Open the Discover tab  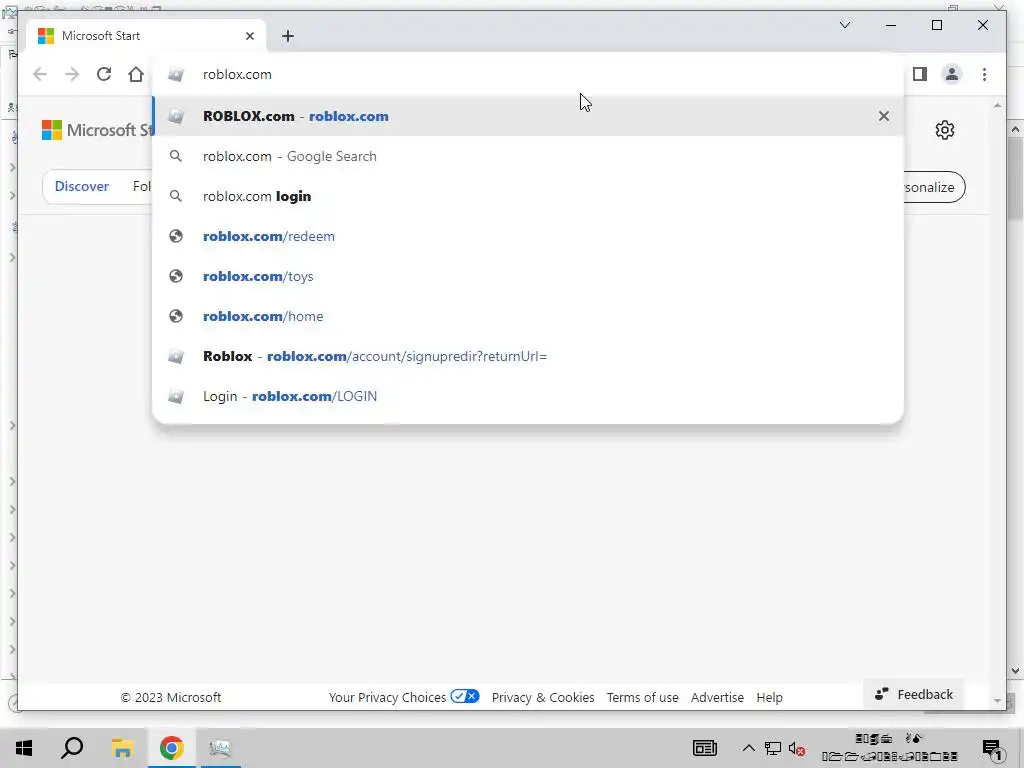82,187
